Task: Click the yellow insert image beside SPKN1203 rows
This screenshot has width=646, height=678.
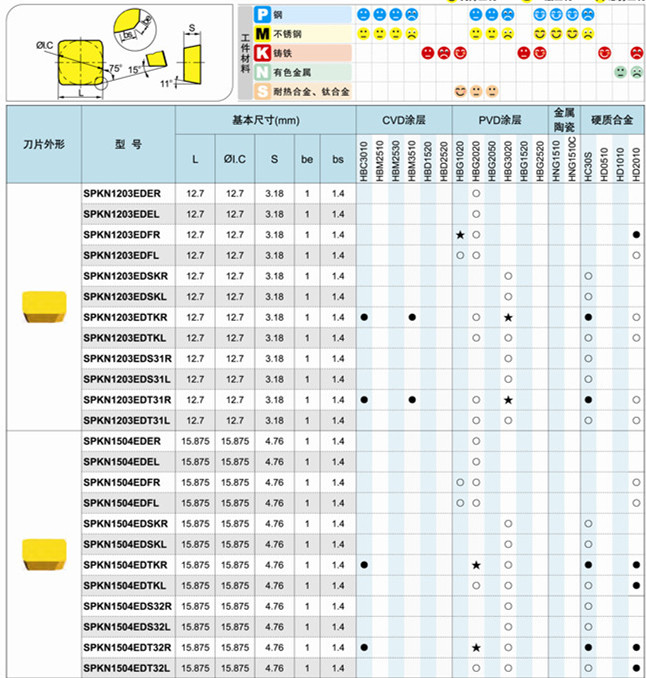Action: (x=43, y=305)
